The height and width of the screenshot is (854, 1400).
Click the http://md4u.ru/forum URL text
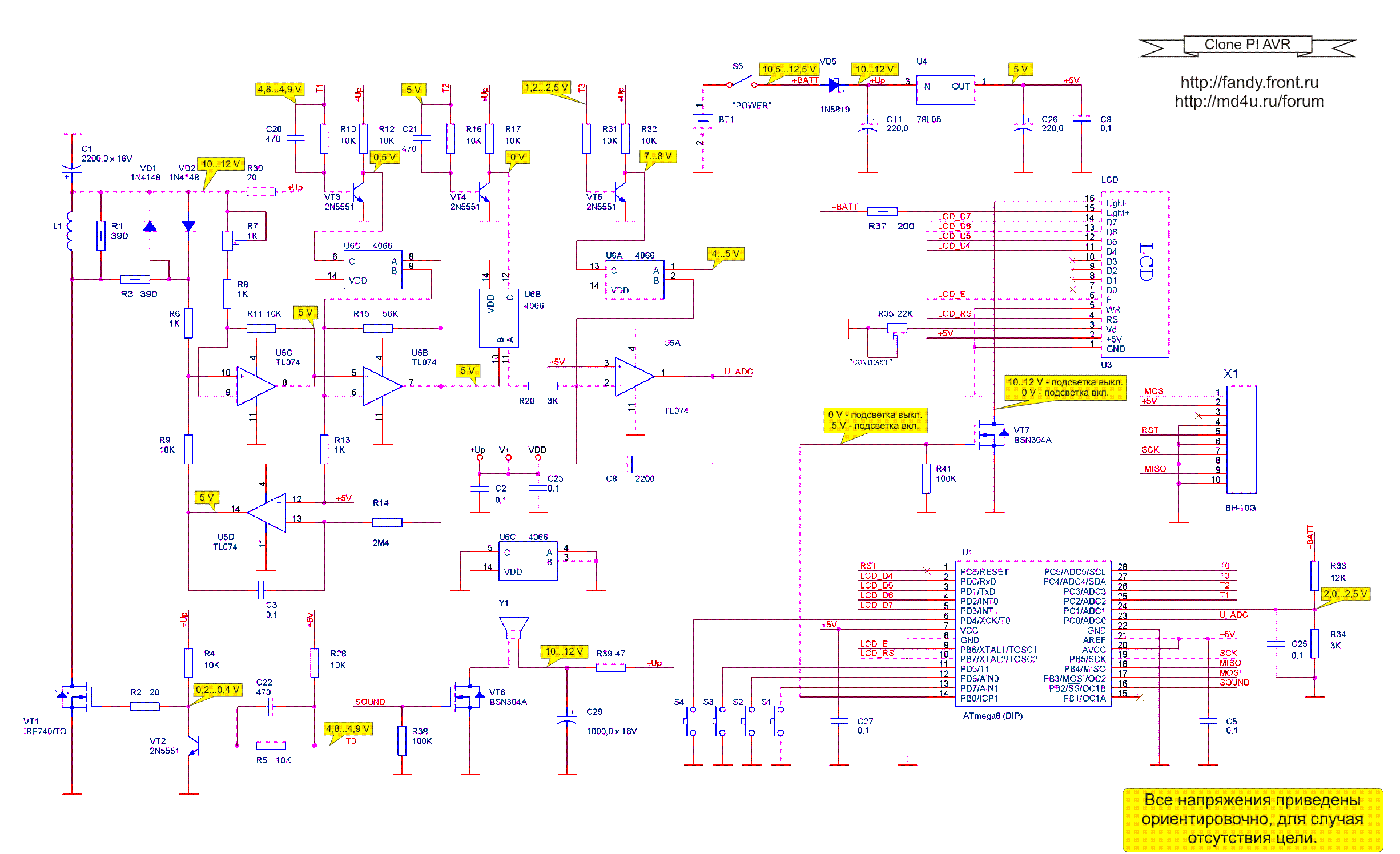[x=1249, y=102]
